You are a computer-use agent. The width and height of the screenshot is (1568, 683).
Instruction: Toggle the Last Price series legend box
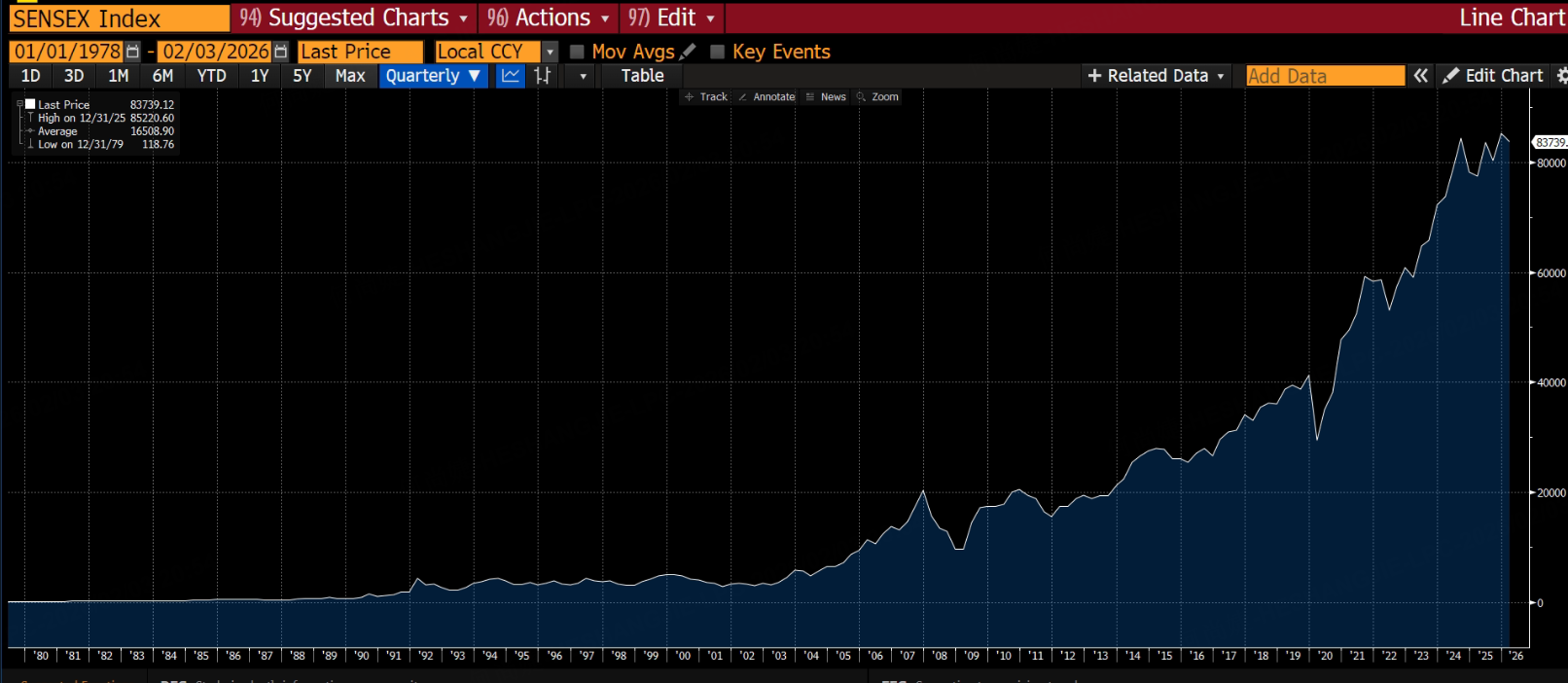pyautogui.click(x=30, y=104)
